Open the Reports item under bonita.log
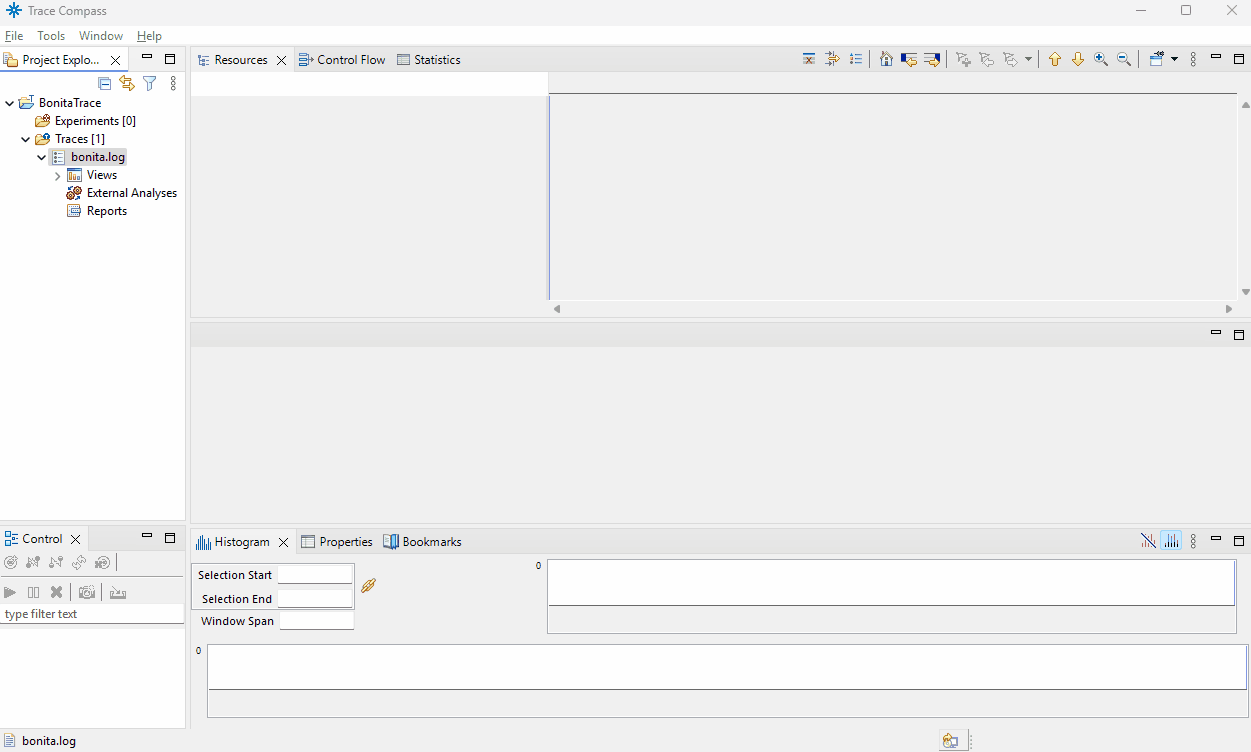Image resolution: width=1251 pixels, height=752 pixels. (106, 211)
